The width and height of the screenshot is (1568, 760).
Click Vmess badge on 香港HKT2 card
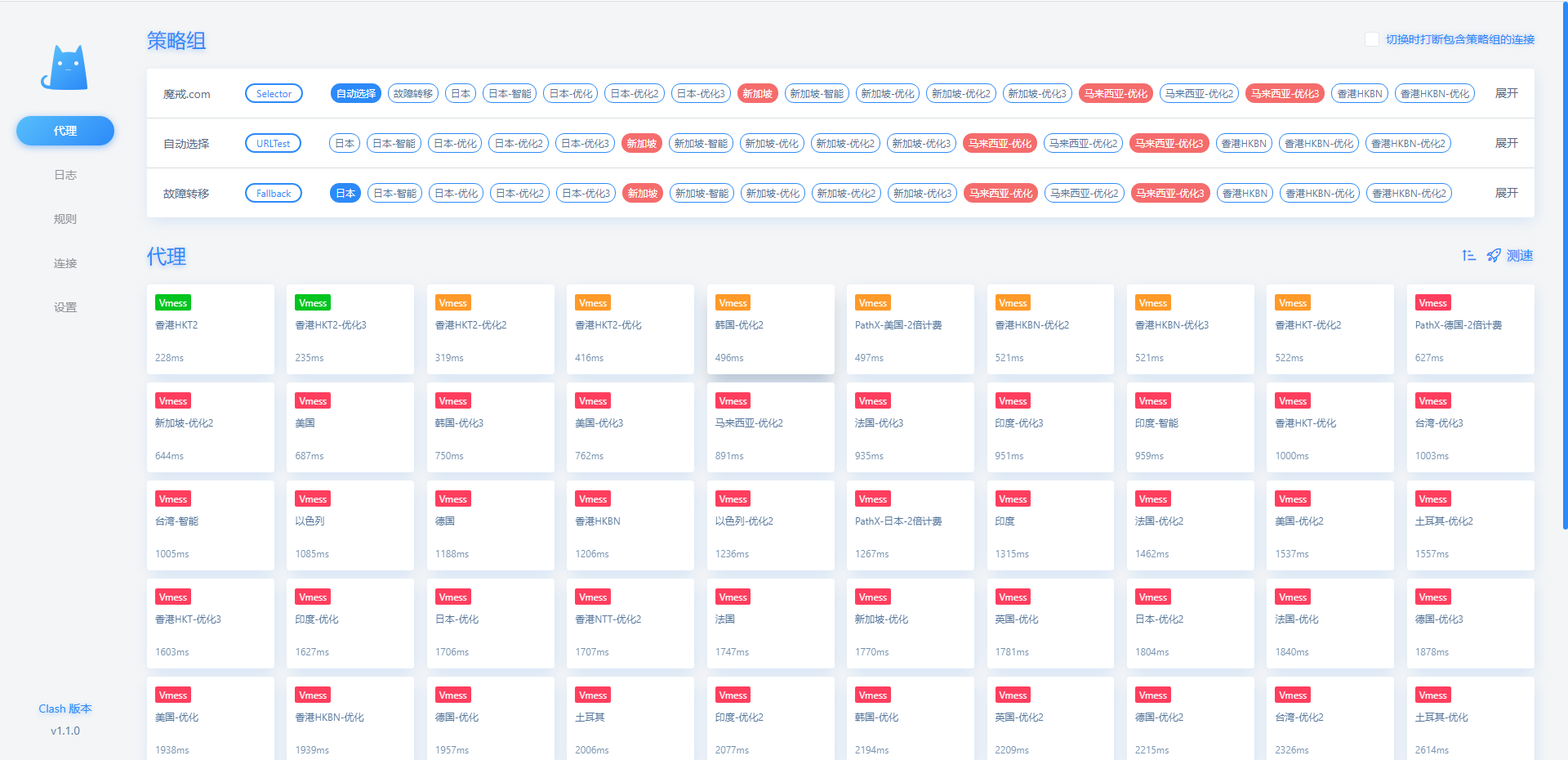click(173, 303)
